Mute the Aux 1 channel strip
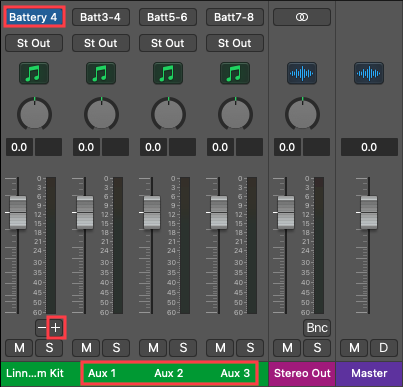Image resolution: width=403 pixels, height=387 pixels. pyautogui.click(x=86, y=348)
